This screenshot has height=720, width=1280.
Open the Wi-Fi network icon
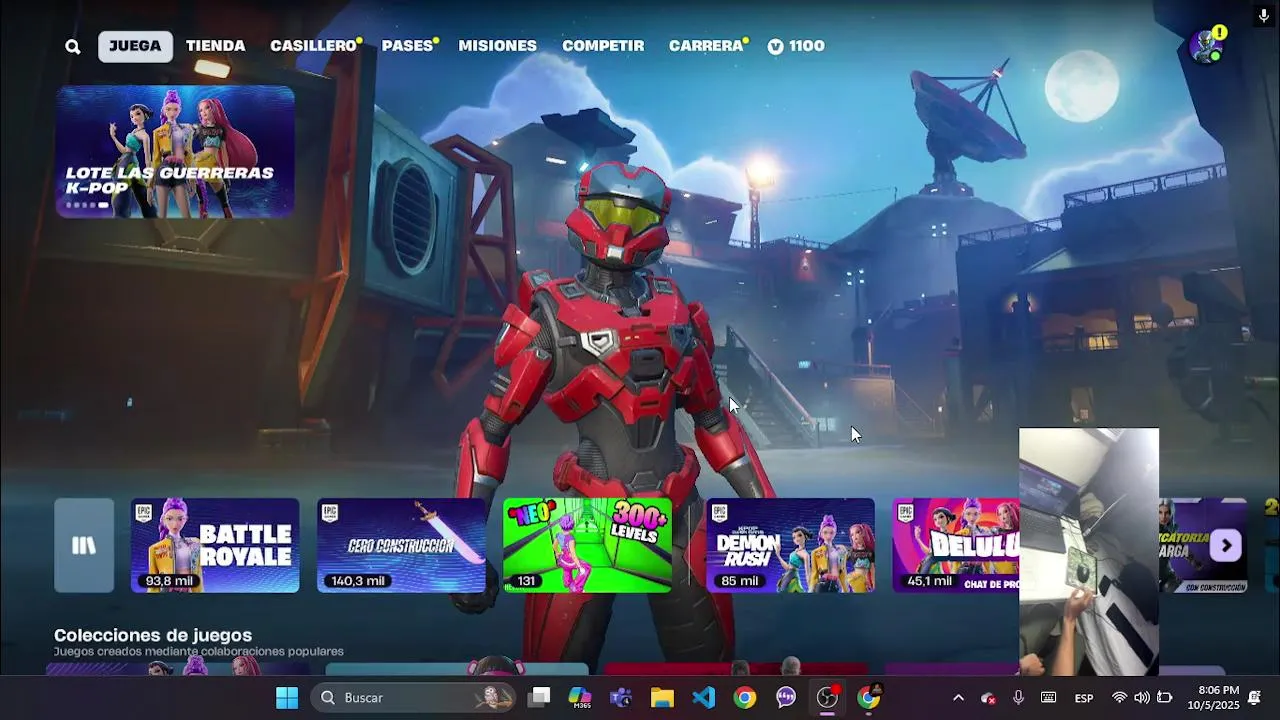1119,698
